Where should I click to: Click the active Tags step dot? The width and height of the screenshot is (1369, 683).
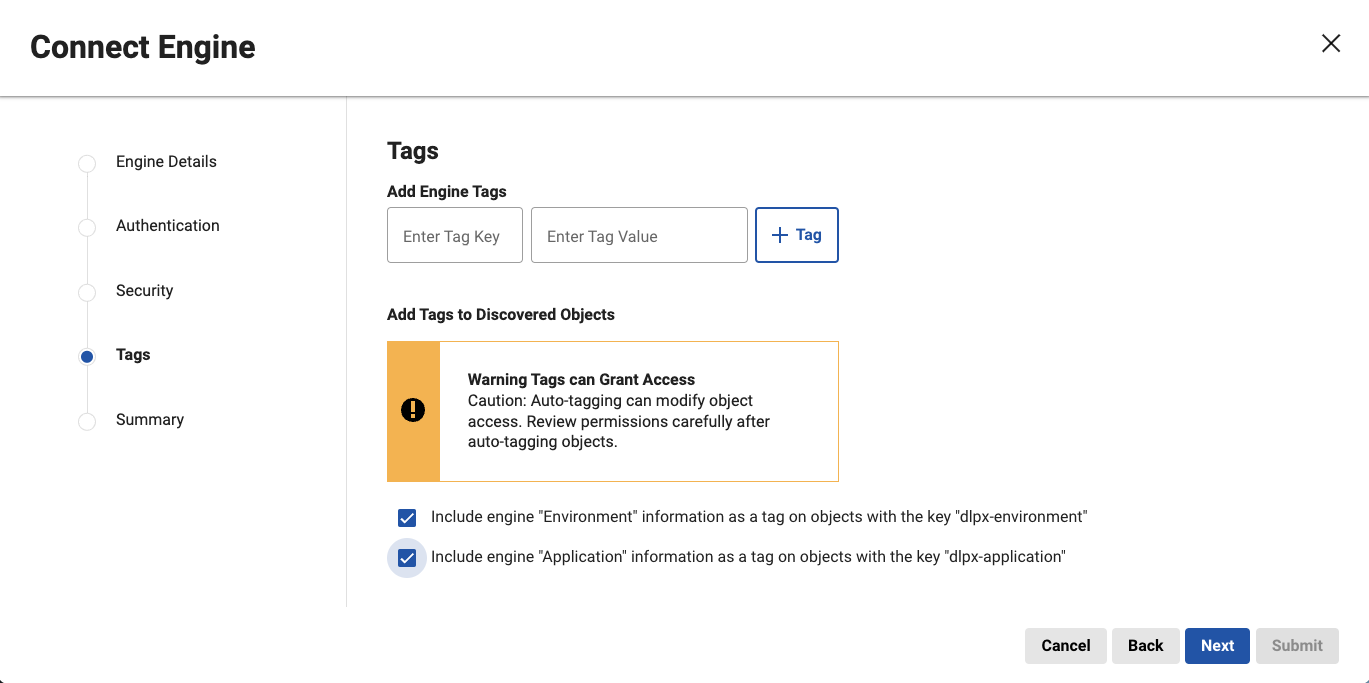[87, 356]
